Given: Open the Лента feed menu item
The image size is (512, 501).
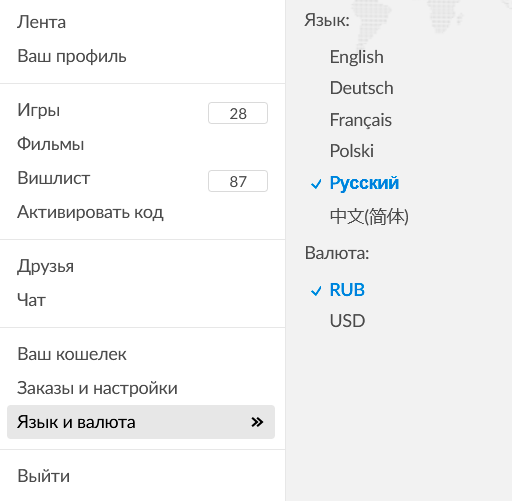Looking at the screenshot, I should click(41, 22).
